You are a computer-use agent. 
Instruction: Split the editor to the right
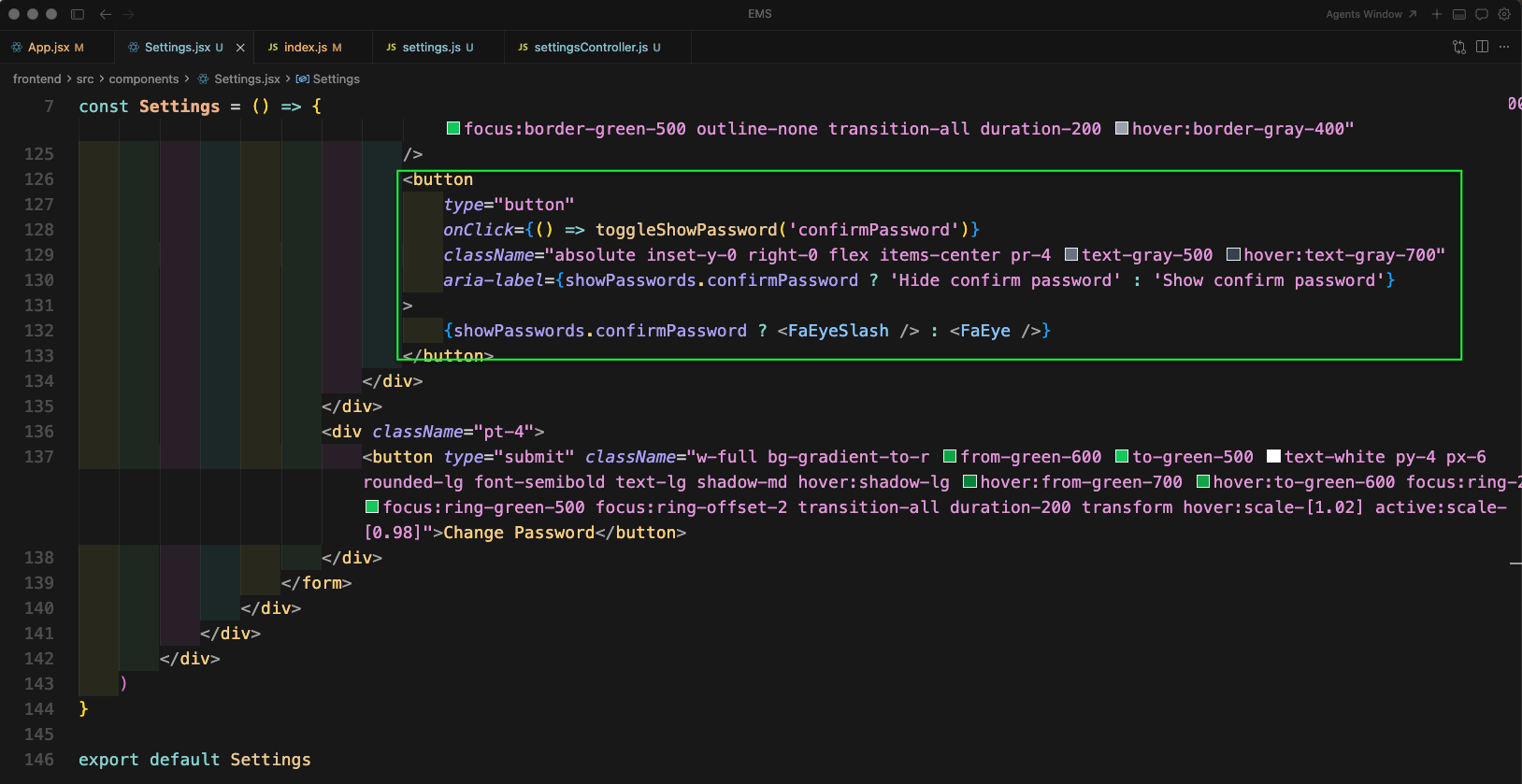pos(1482,47)
